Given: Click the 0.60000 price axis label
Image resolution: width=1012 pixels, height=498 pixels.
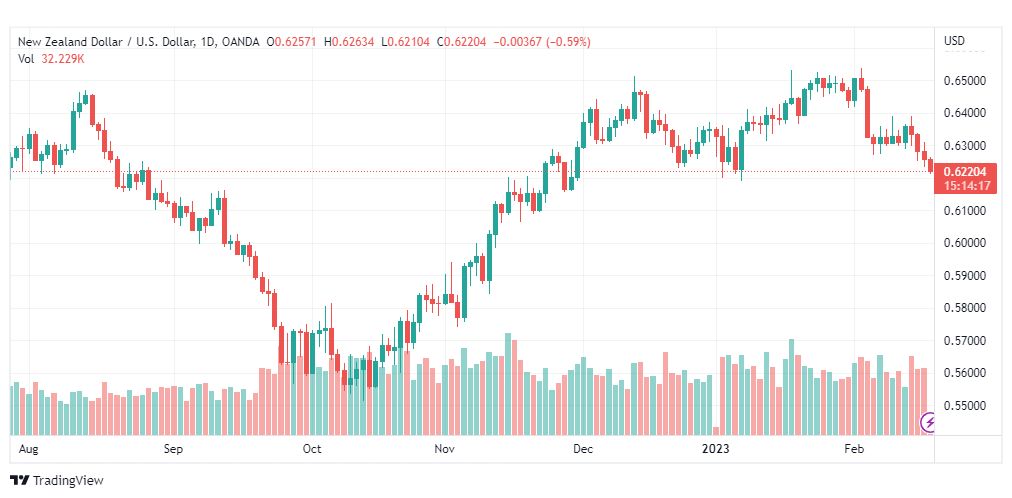Looking at the screenshot, I should [x=964, y=243].
